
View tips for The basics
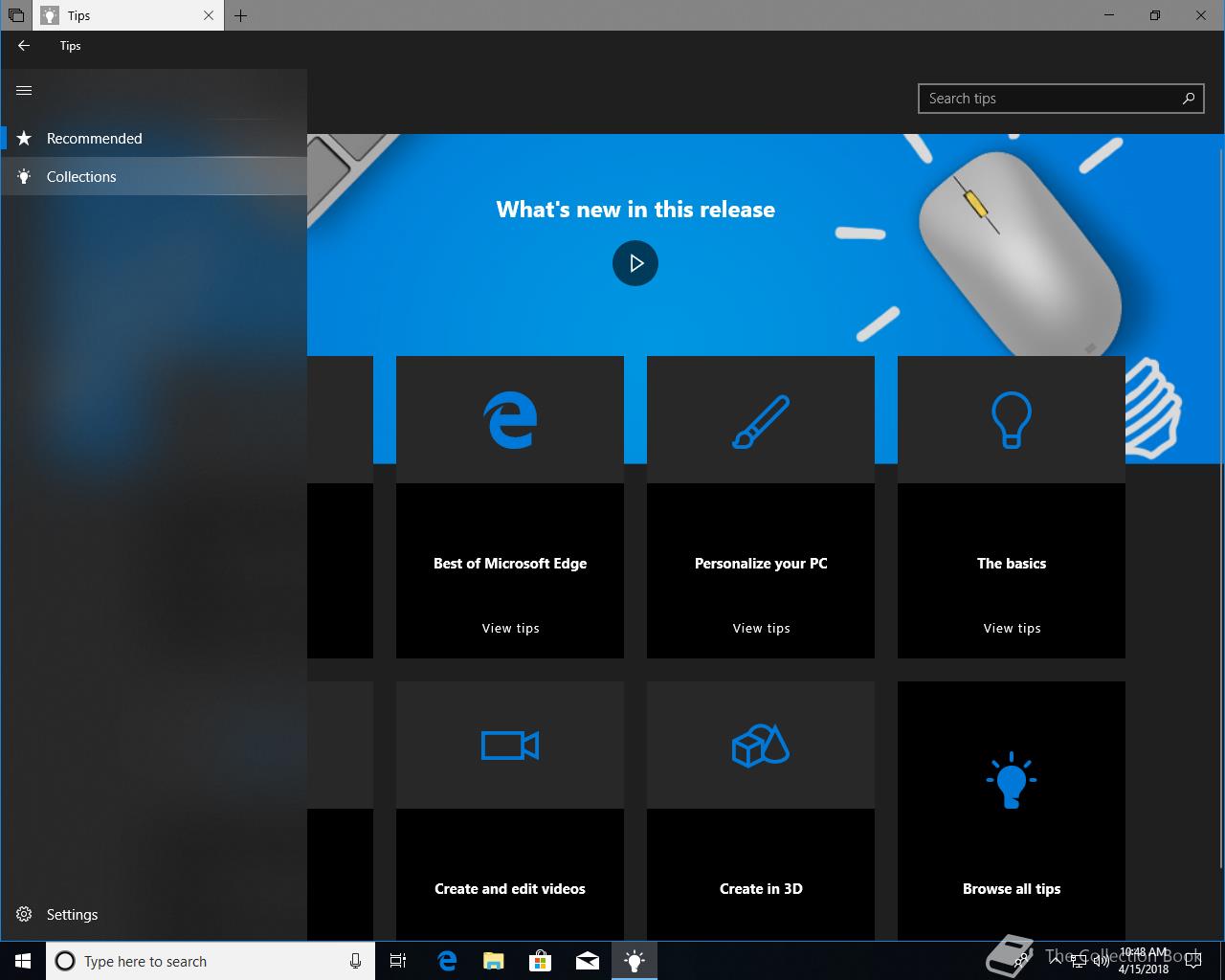click(x=1012, y=628)
